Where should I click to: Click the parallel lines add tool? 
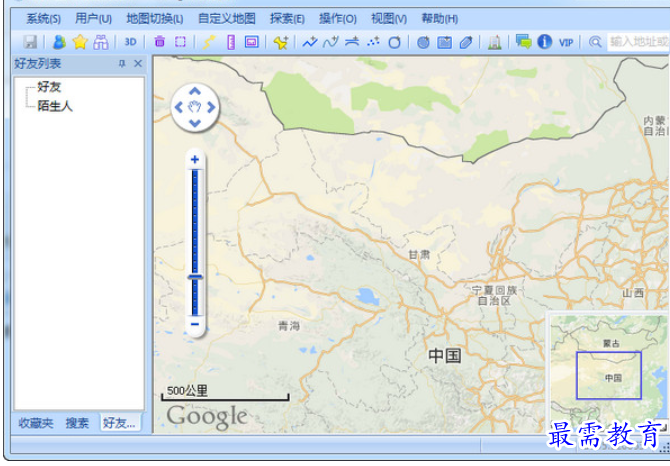click(352, 42)
